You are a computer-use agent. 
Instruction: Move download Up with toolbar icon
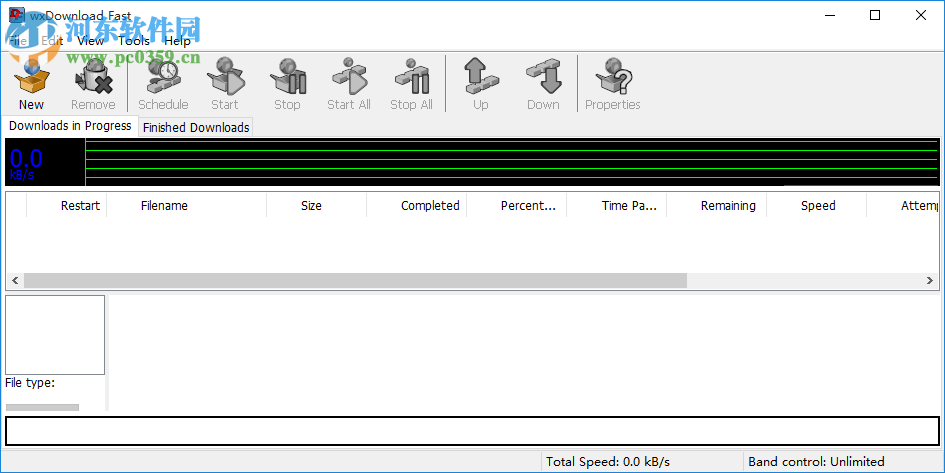click(x=481, y=83)
